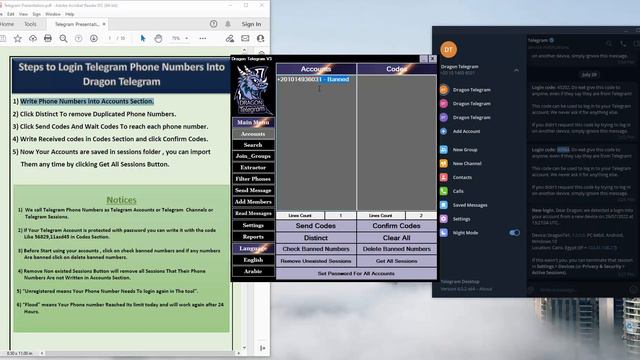This screenshot has width=640, height=360.
Task: Select the Telegram Presentation document tab
Action: tap(76, 24)
